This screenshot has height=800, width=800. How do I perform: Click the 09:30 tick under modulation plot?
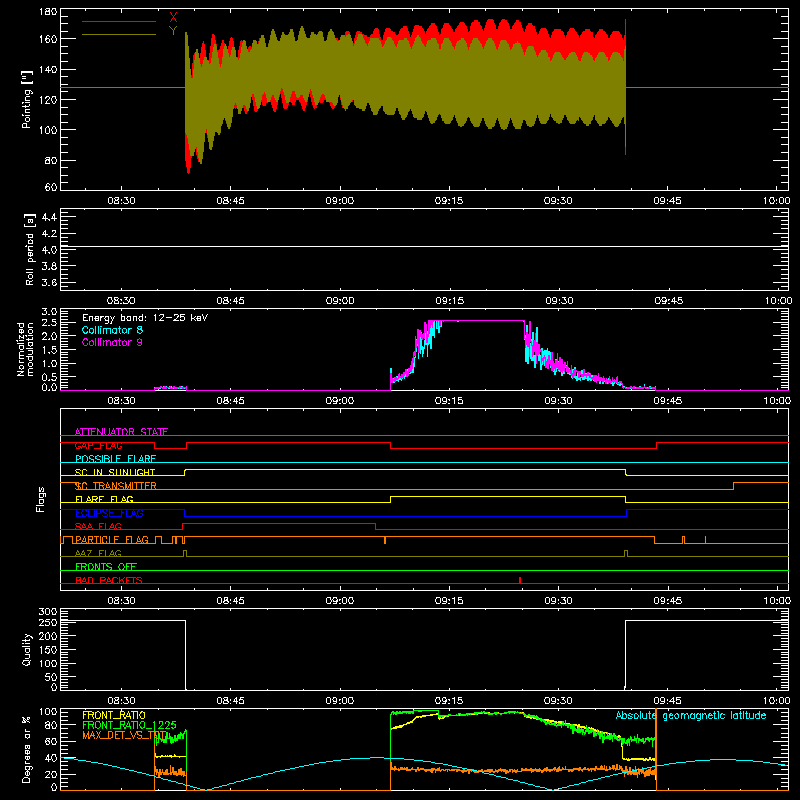coord(558,401)
